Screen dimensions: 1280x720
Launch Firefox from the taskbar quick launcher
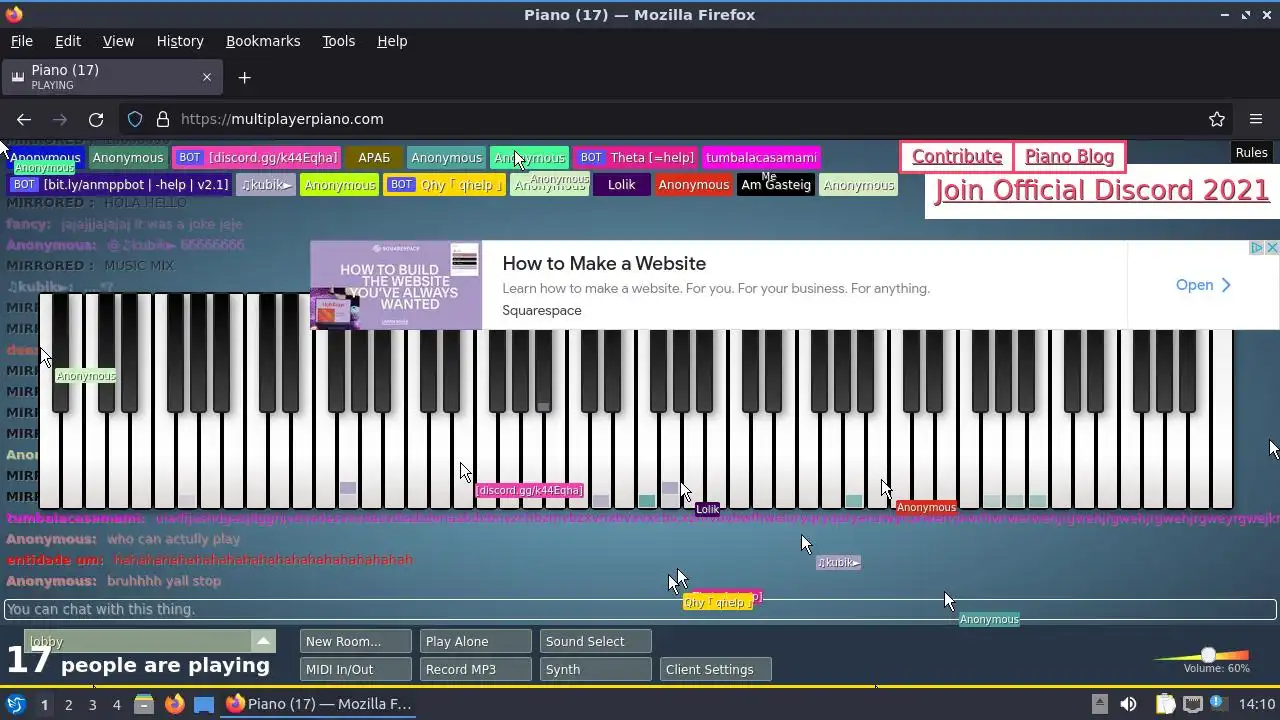(x=174, y=704)
